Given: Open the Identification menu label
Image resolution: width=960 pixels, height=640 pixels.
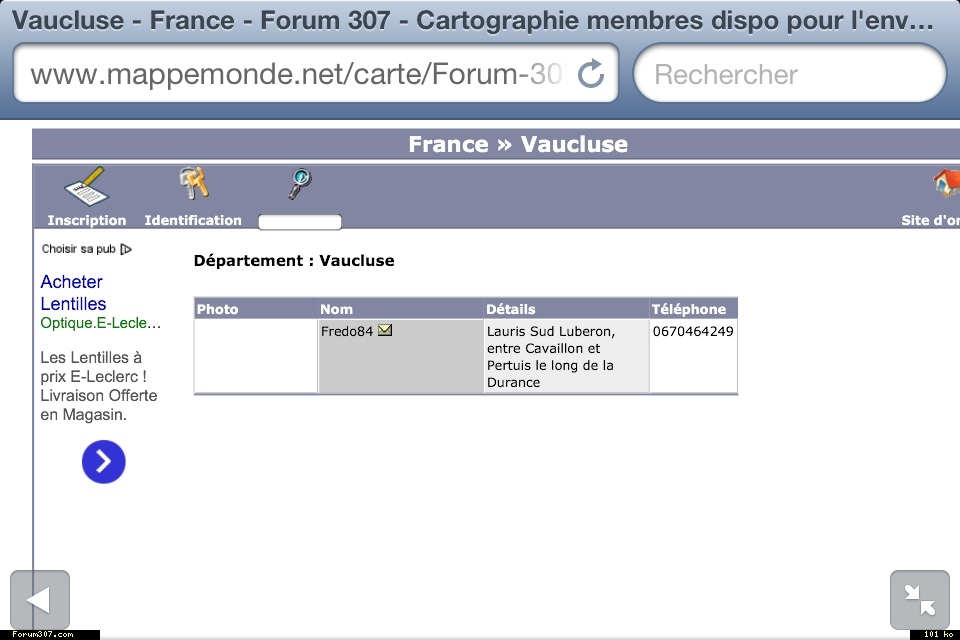Looking at the screenshot, I should click(x=193, y=220).
